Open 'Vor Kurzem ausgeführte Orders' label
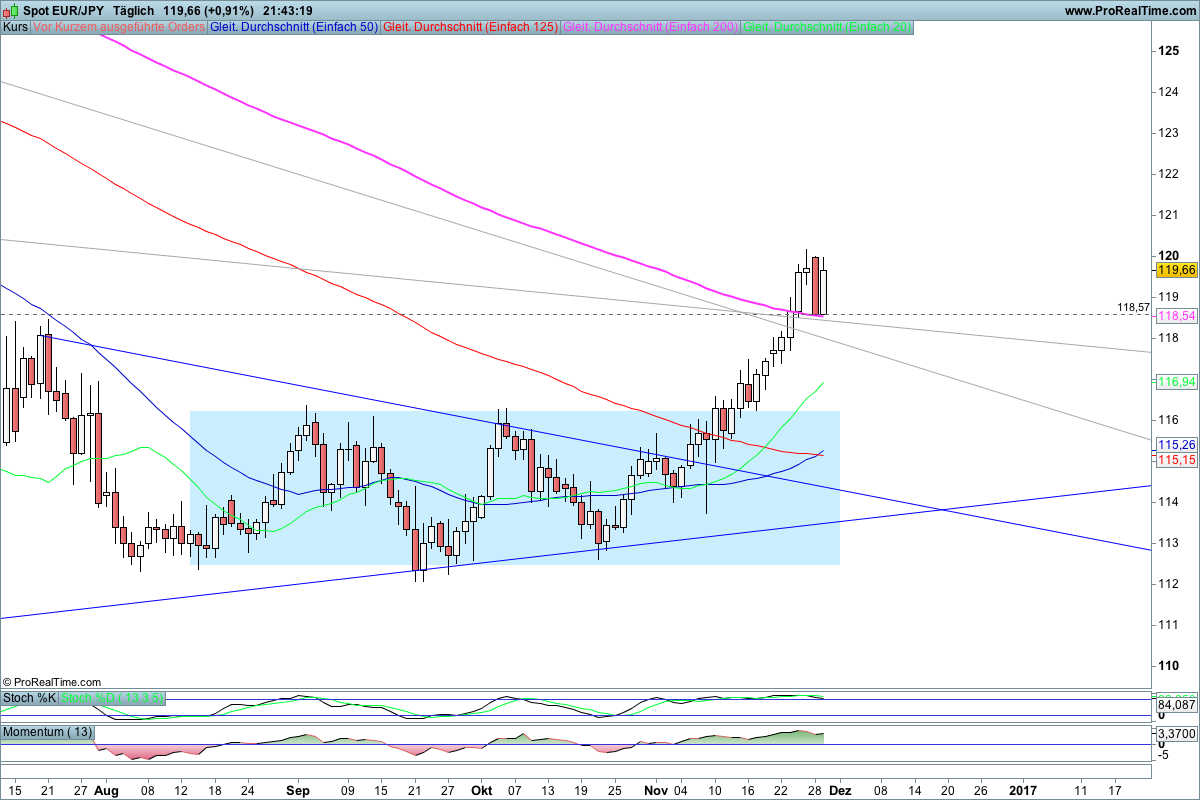 click(119, 28)
